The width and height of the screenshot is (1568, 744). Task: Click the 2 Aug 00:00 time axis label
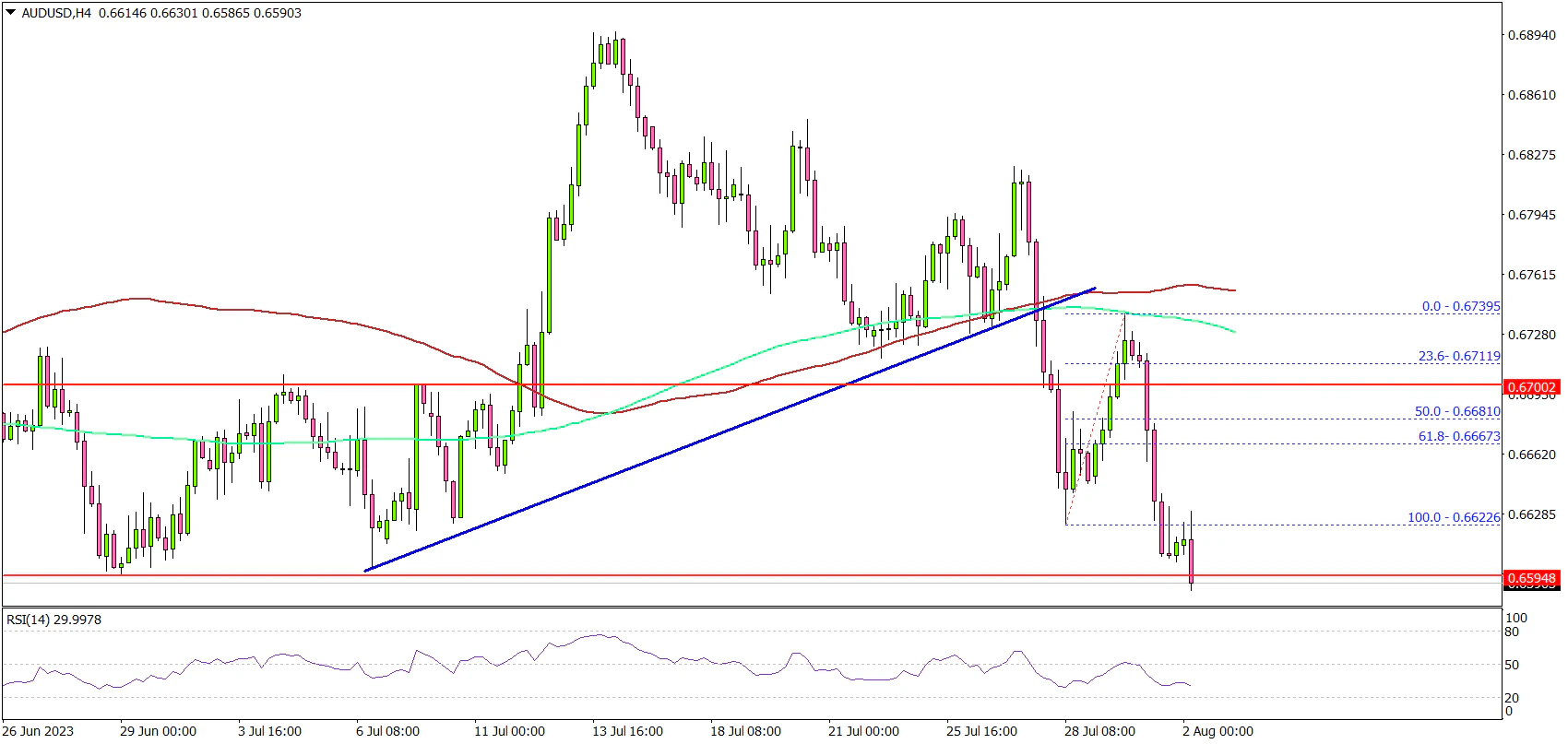coord(1218,731)
